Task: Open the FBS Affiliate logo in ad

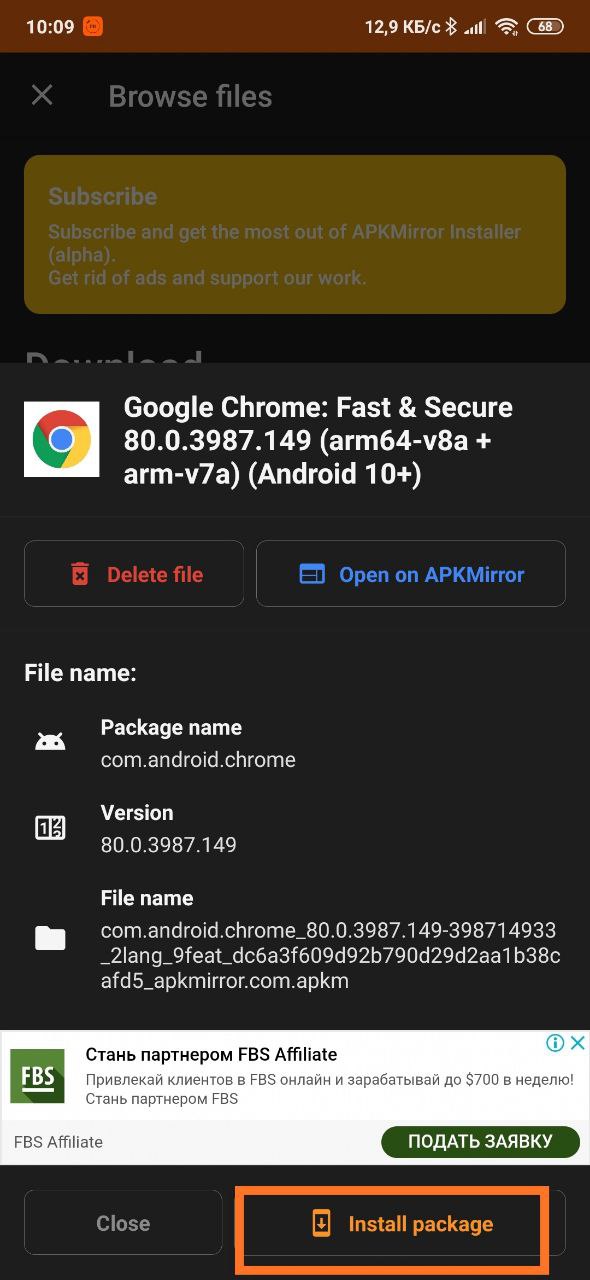Action: [x=38, y=1075]
